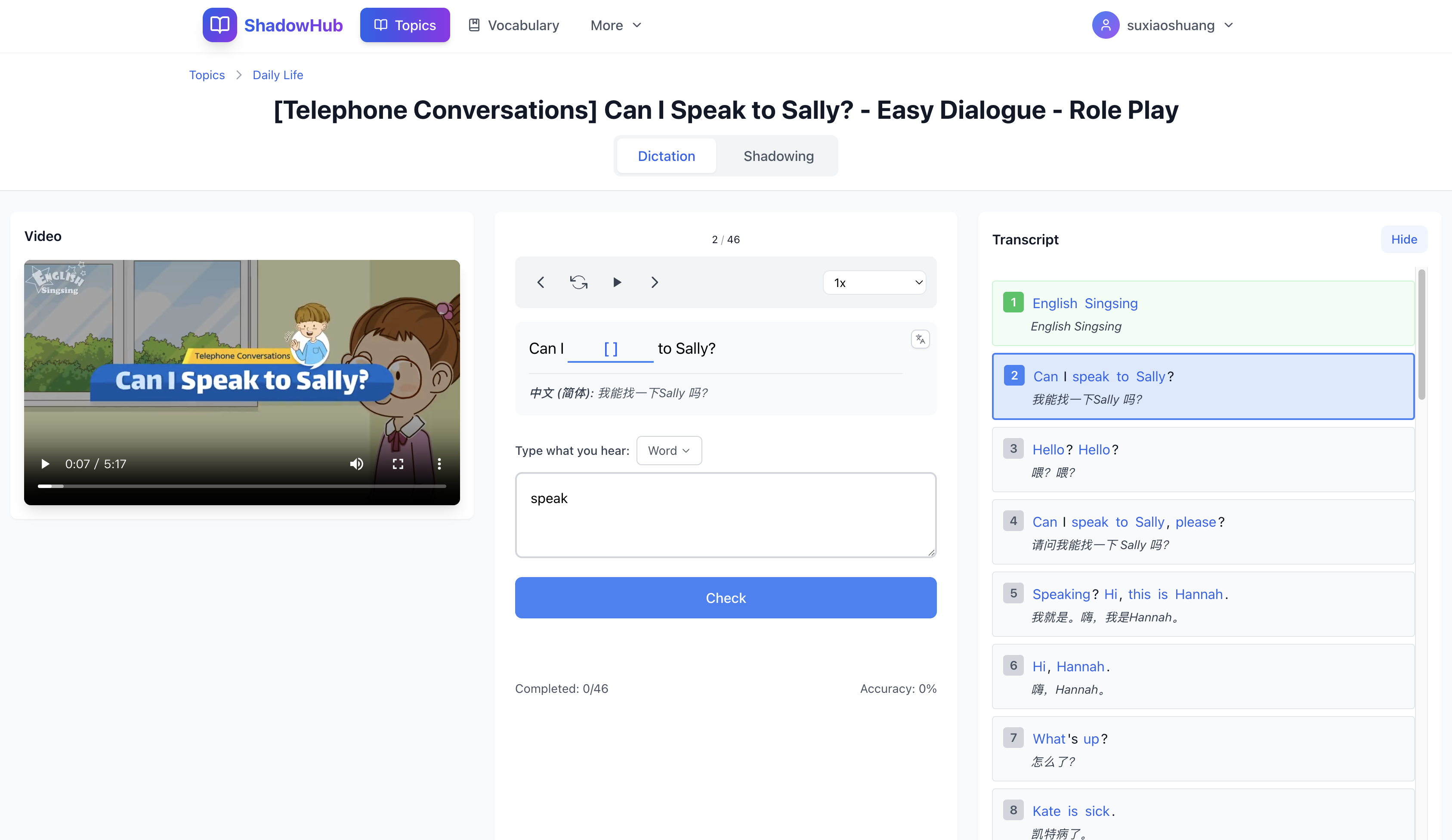Open the Vocabulary page
This screenshot has width=1452, height=840.
(514, 25)
